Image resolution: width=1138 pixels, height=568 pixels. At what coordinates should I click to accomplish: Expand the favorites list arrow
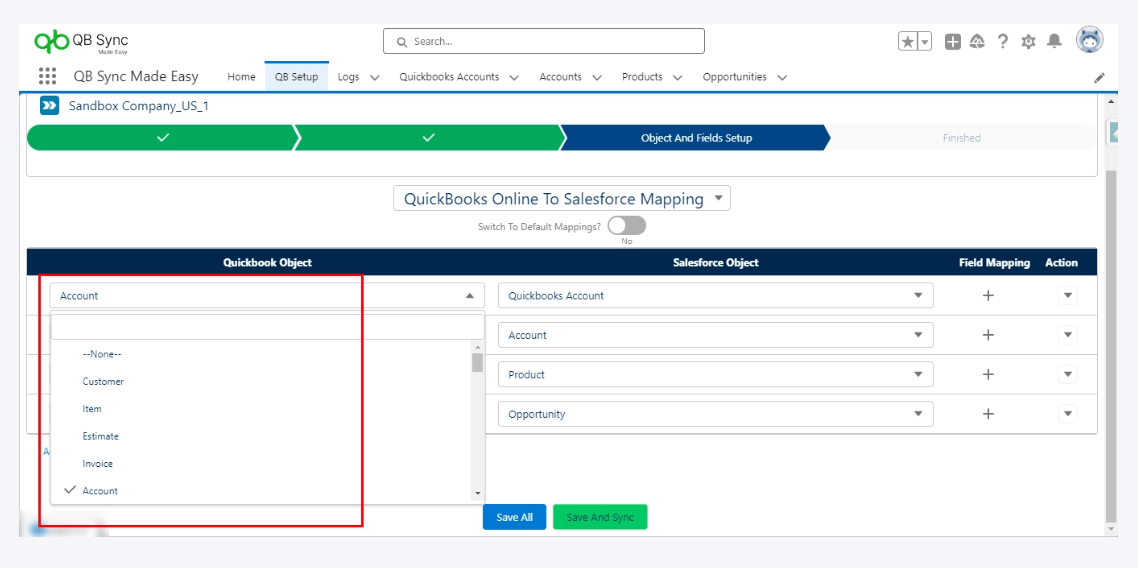tap(925, 42)
